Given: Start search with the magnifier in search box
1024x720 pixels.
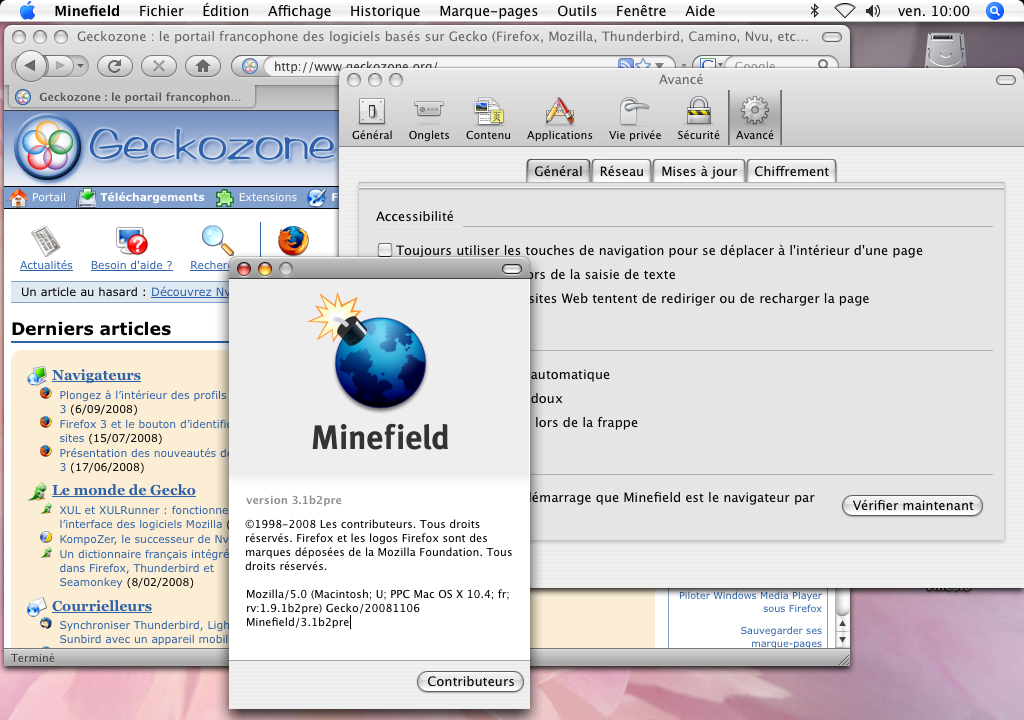Looking at the screenshot, I should pos(824,65).
